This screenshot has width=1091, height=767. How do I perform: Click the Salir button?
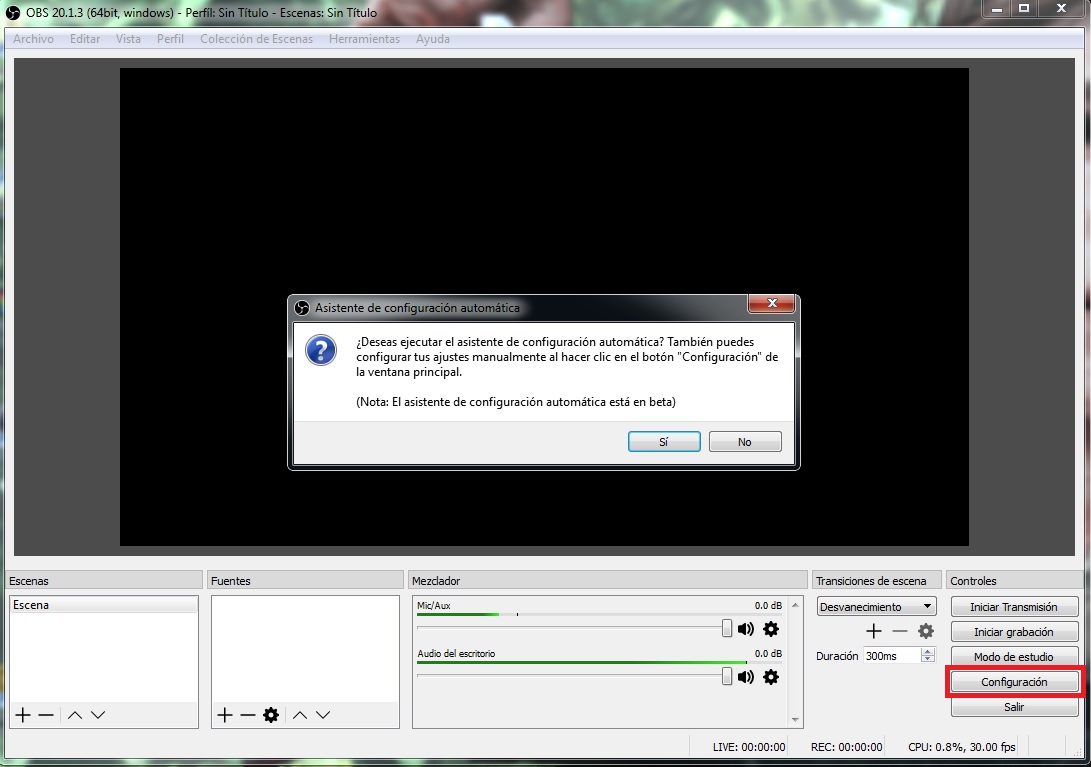1014,707
